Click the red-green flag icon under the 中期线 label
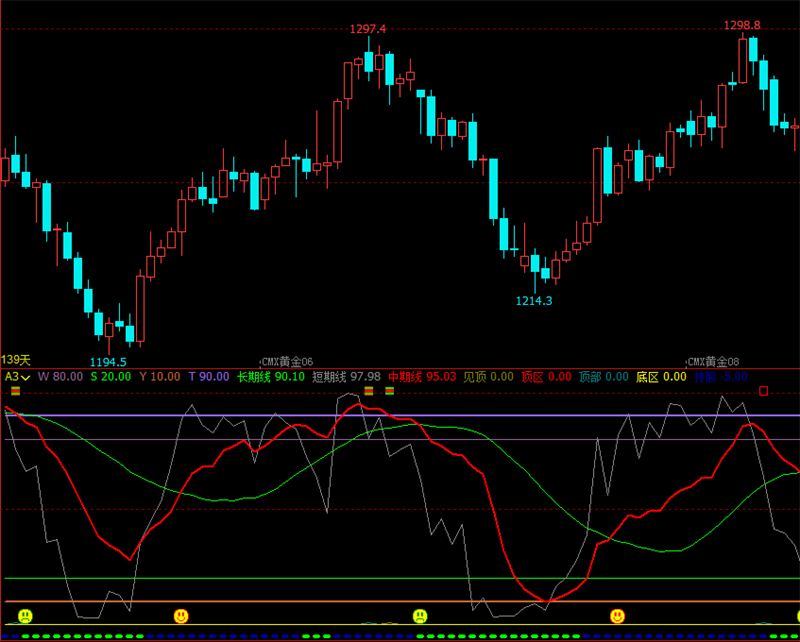Image resolution: width=800 pixels, height=642 pixels. tap(390, 391)
